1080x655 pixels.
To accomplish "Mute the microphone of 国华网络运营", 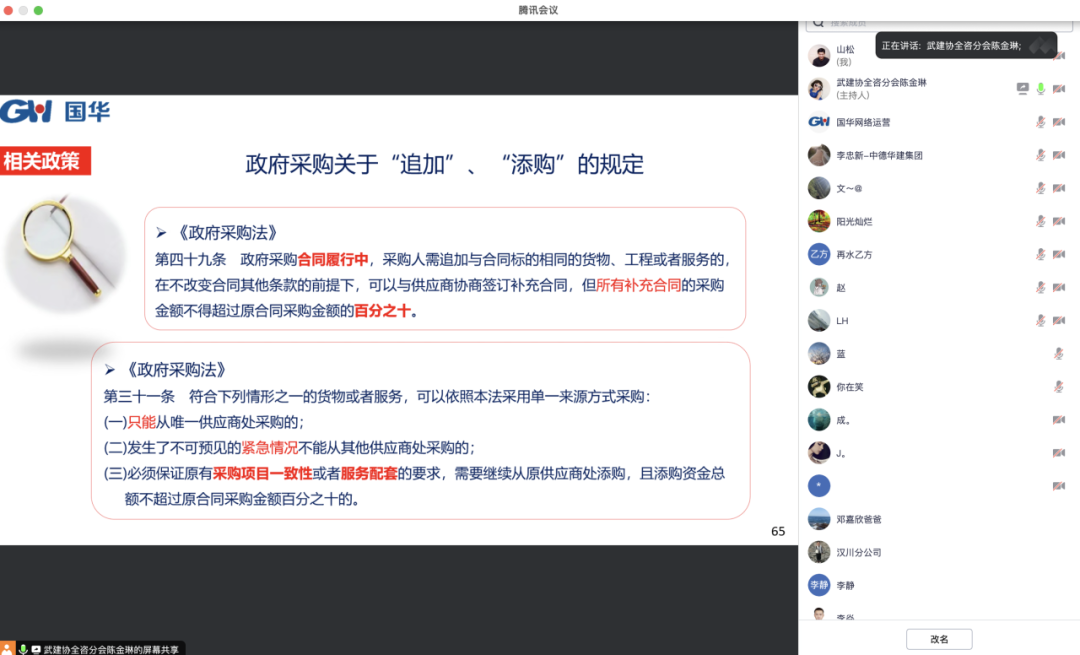I will [1040, 121].
